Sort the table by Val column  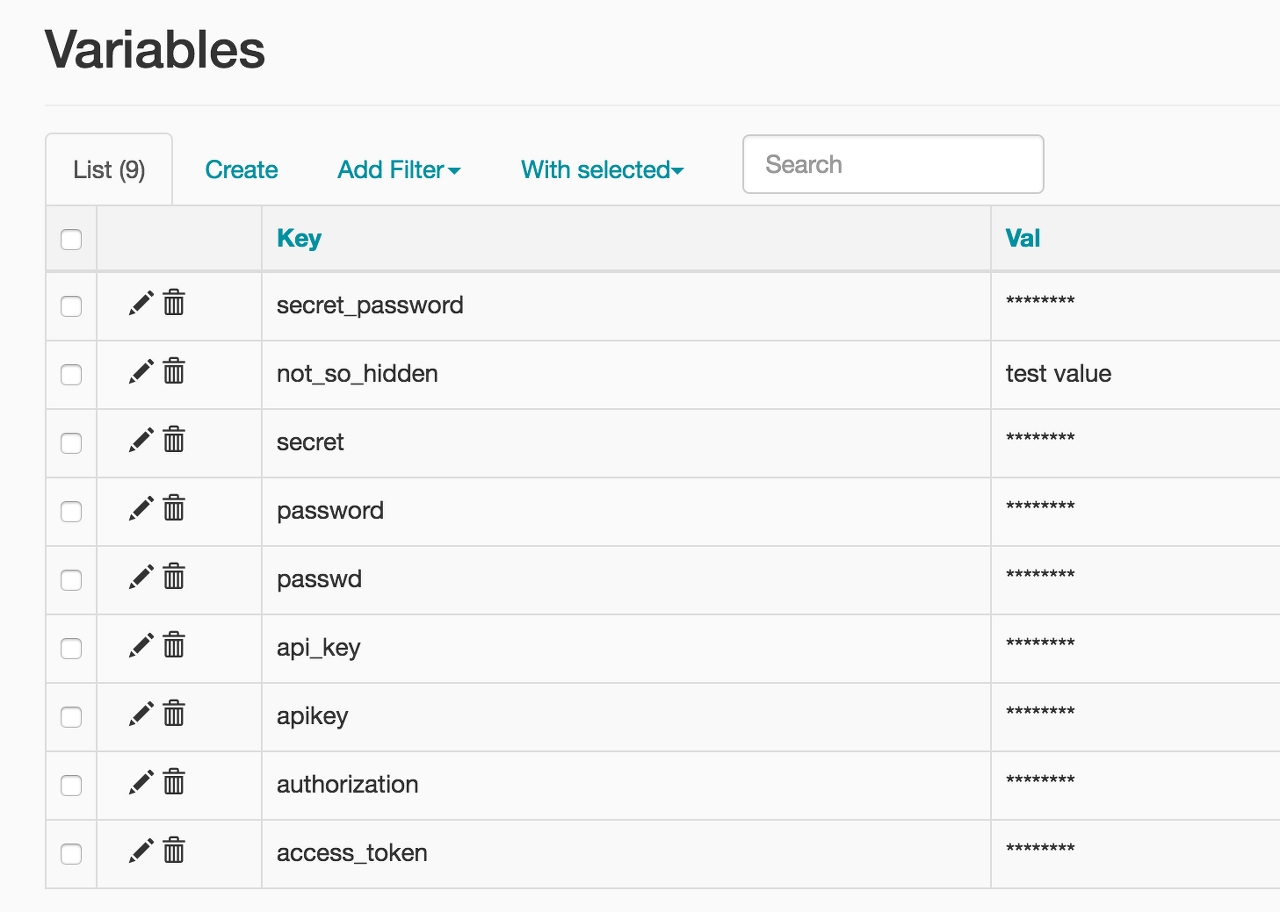click(1023, 238)
